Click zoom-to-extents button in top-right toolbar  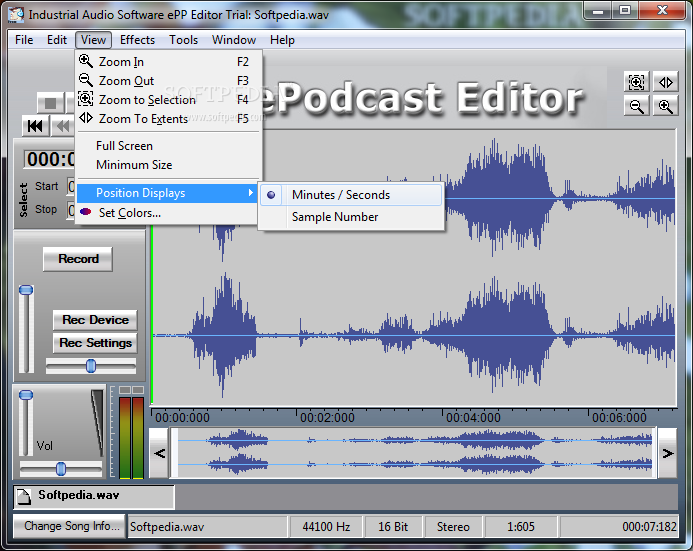666,82
